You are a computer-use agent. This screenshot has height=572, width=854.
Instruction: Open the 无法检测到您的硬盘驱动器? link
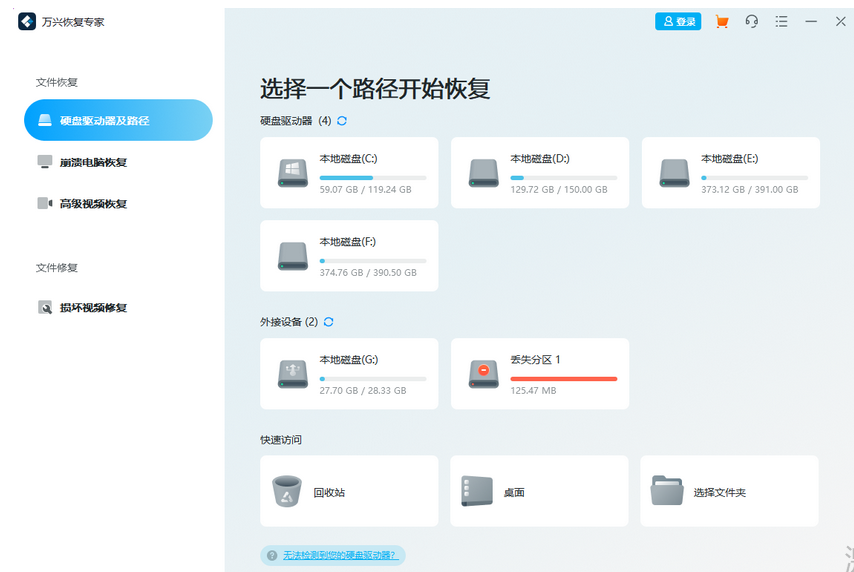tap(341, 555)
